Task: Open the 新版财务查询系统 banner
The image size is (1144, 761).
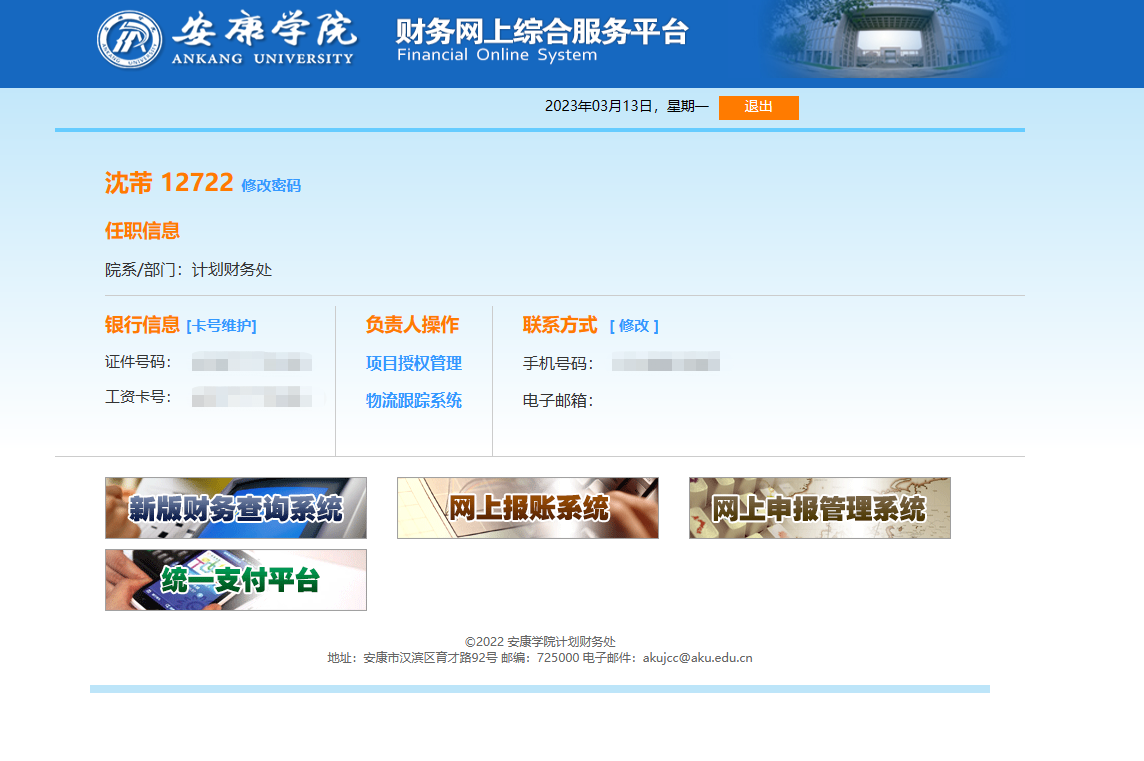Action: [x=236, y=508]
